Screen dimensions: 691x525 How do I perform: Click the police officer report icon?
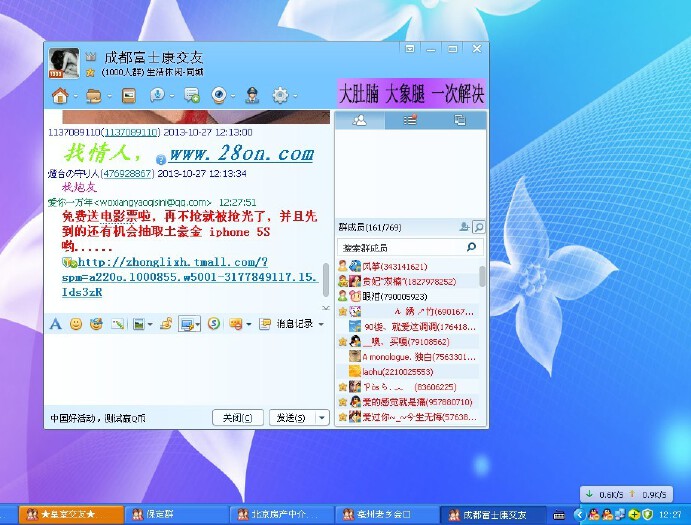(x=252, y=95)
